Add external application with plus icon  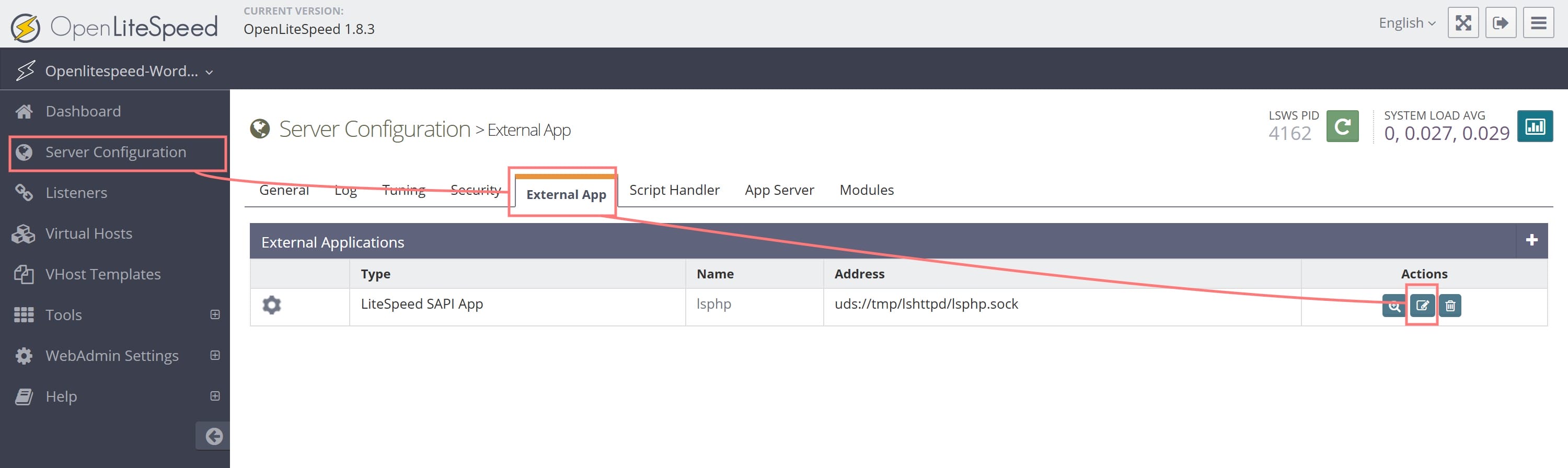[x=1531, y=241]
